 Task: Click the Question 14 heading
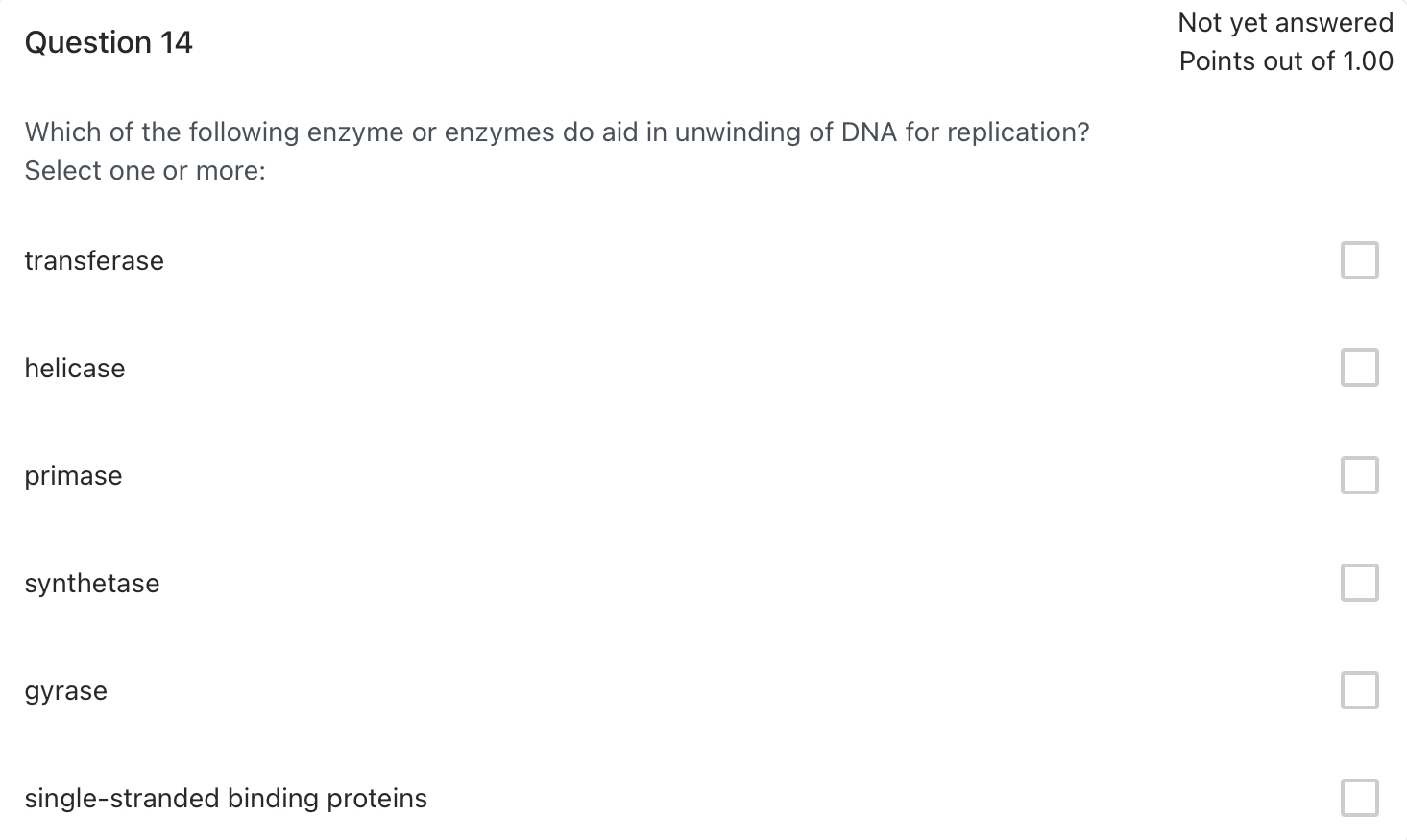point(109,42)
